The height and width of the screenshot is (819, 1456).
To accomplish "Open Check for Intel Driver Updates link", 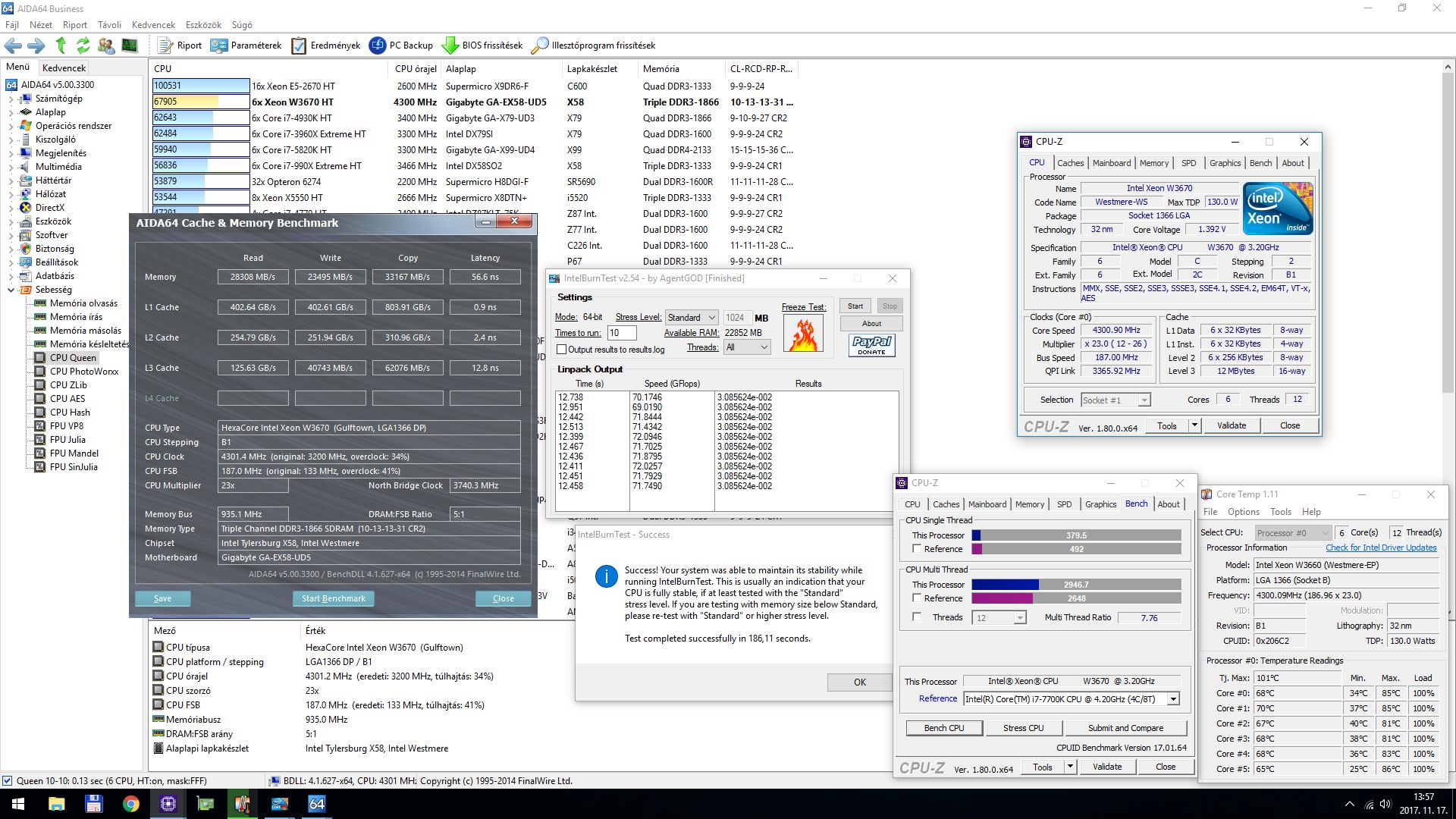I will point(1381,548).
